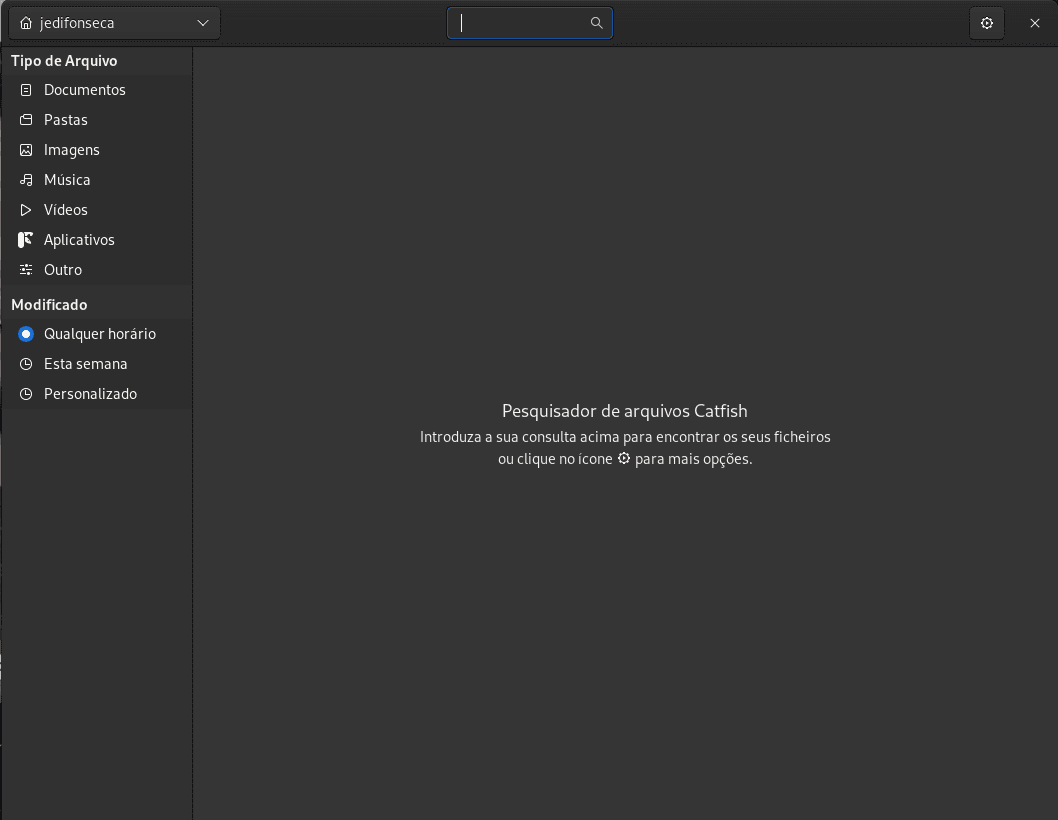Click the Vídeos play icon
The width and height of the screenshot is (1058, 820).
(26, 210)
